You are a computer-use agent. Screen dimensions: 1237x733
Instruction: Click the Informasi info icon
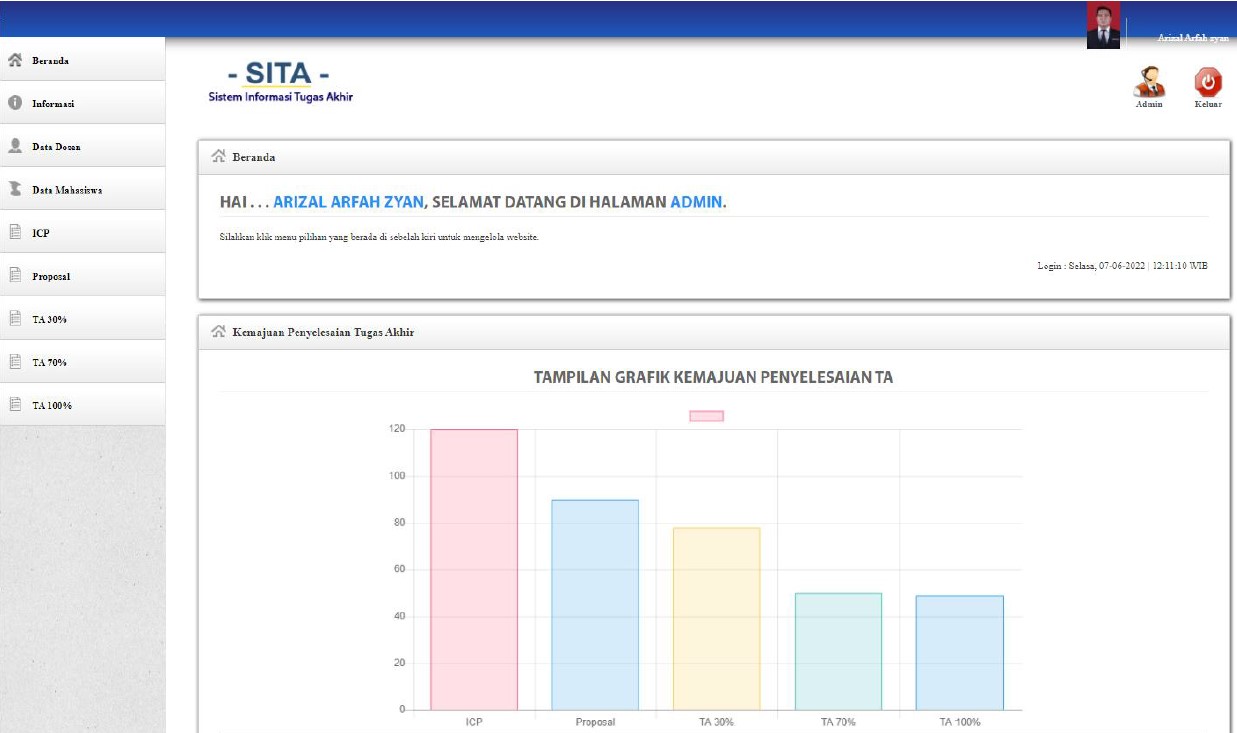(x=15, y=103)
